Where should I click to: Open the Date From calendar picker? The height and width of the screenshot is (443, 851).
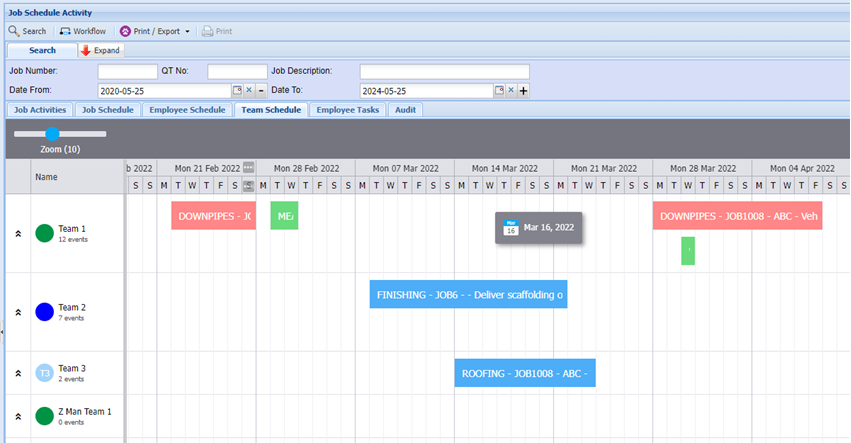click(237, 91)
